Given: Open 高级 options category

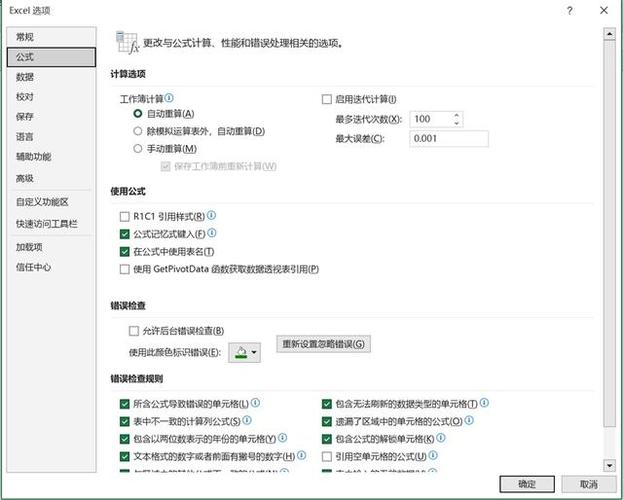Looking at the screenshot, I should click(x=51, y=178).
